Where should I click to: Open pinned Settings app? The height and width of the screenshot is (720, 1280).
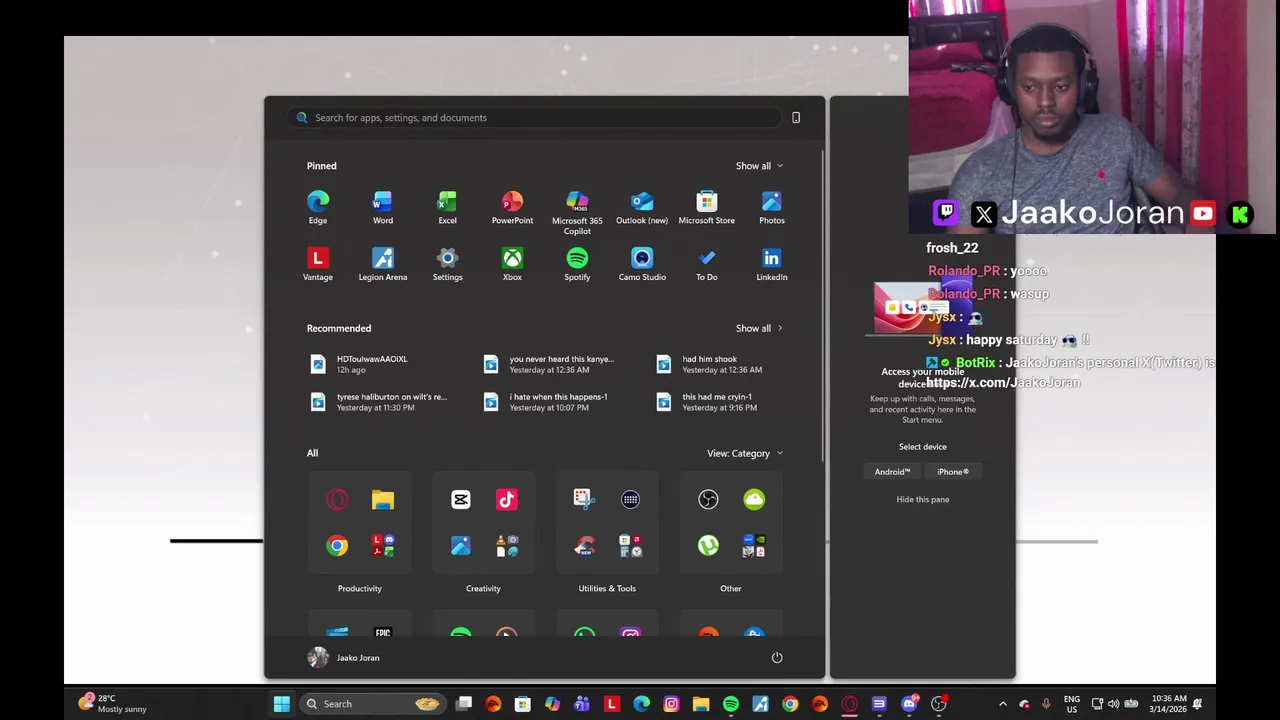(x=447, y=265)
